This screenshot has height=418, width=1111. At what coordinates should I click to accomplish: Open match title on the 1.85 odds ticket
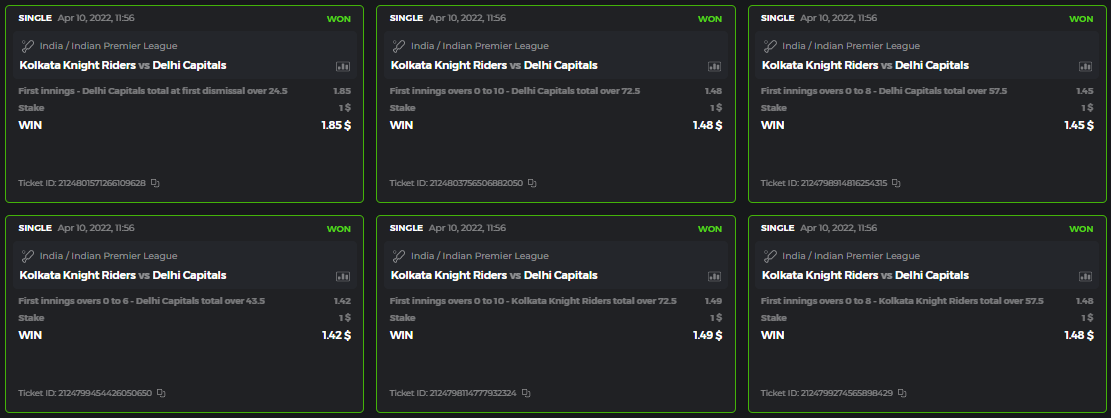coord(122,66)
